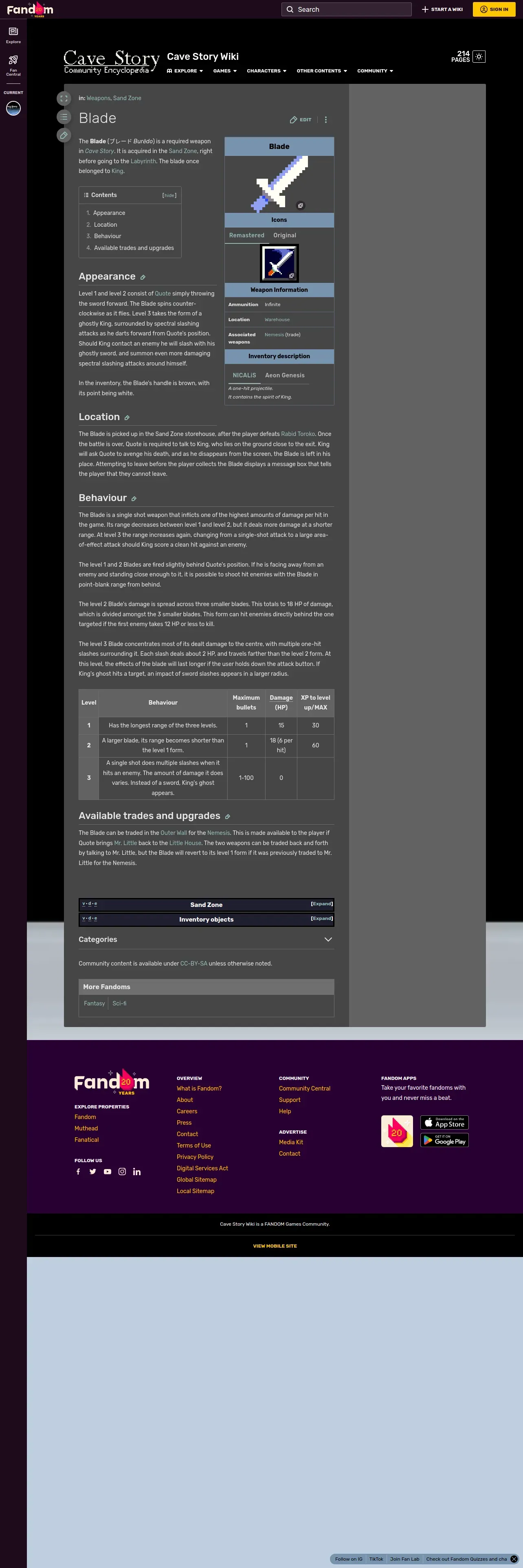Click the Fandom logo in top bar
Image resolution: width=523 pixels, height=1568 pixels.
point(30,10)
